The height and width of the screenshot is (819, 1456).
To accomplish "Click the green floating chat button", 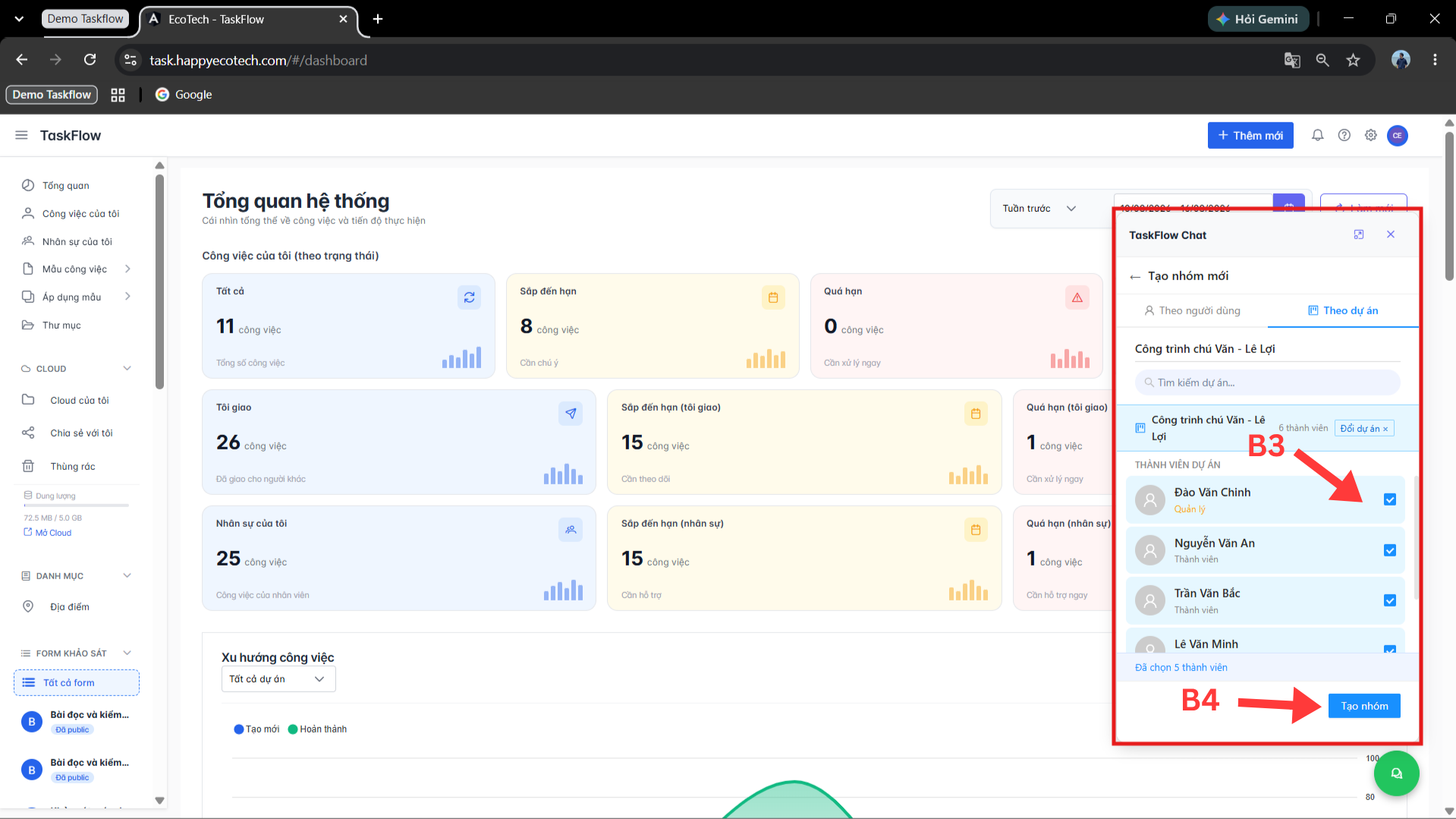I will tap(1396, 773).
